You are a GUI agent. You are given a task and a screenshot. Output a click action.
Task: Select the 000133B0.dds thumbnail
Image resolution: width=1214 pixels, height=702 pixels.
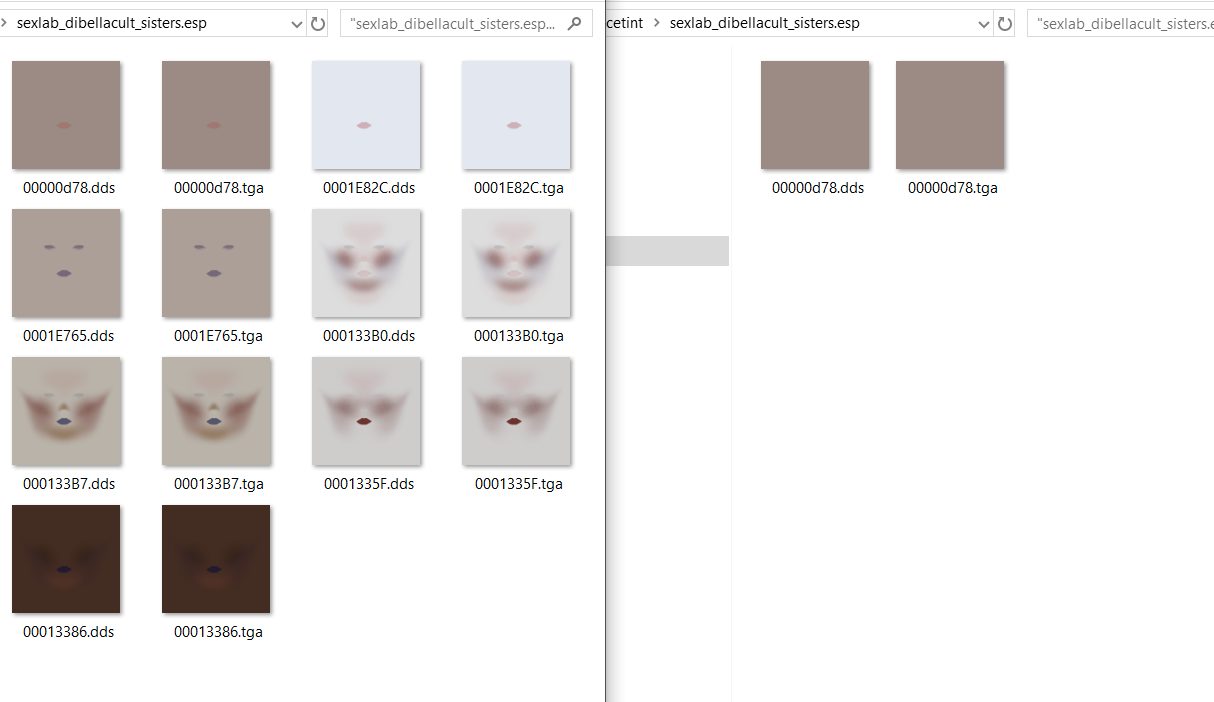coord(366,263)
